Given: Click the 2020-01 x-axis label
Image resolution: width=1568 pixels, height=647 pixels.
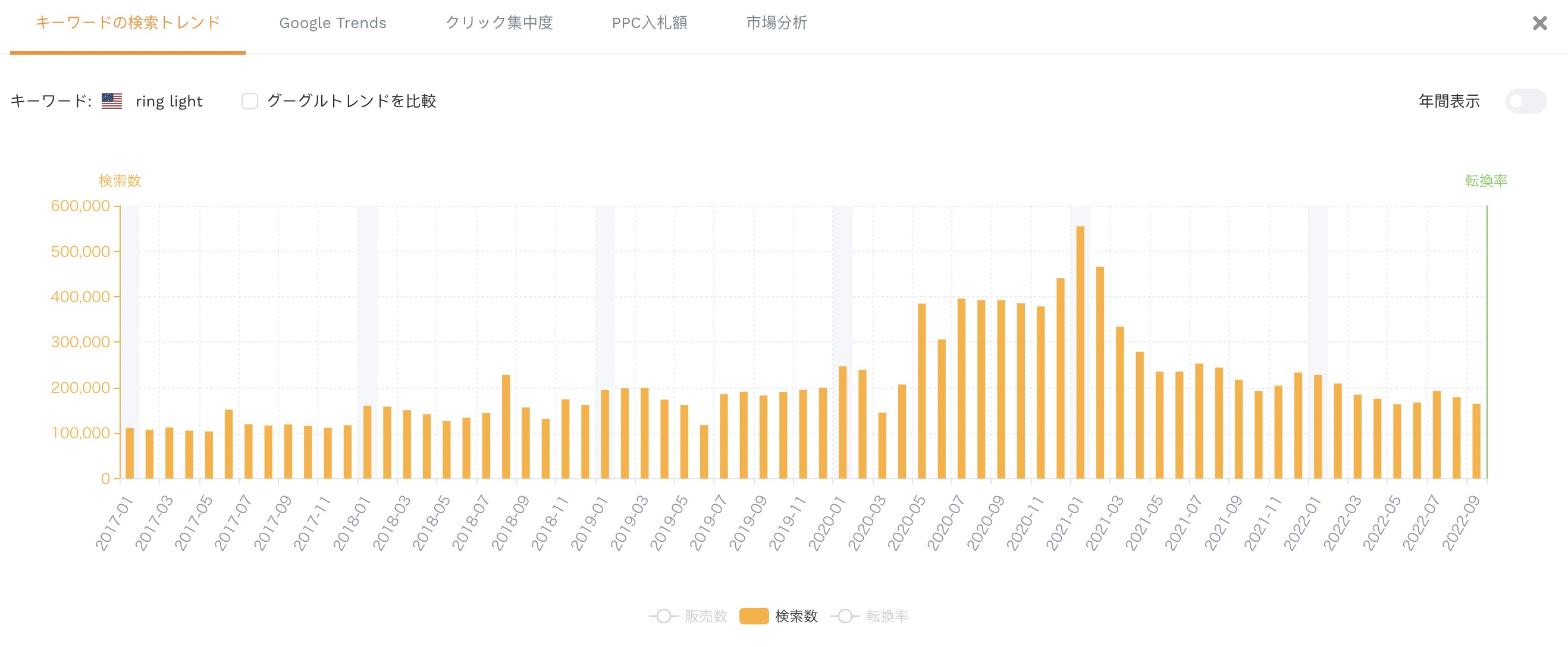Looking at the screenshot, I should tap(827, 523).
